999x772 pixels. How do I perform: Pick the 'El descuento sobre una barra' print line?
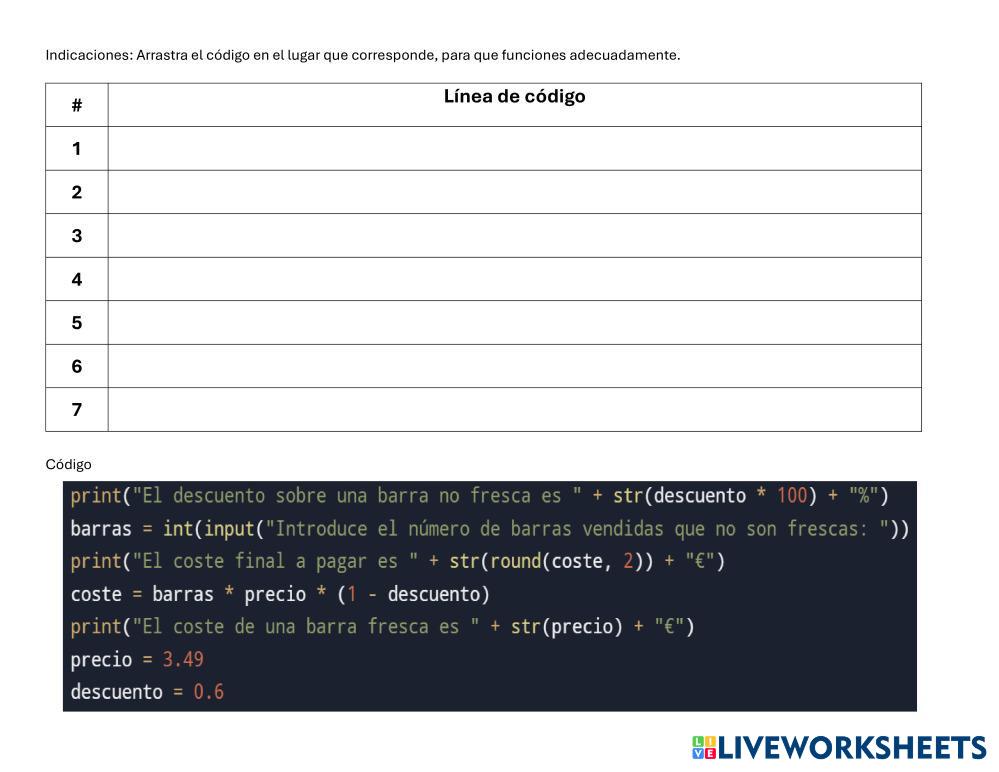[479, 496]
